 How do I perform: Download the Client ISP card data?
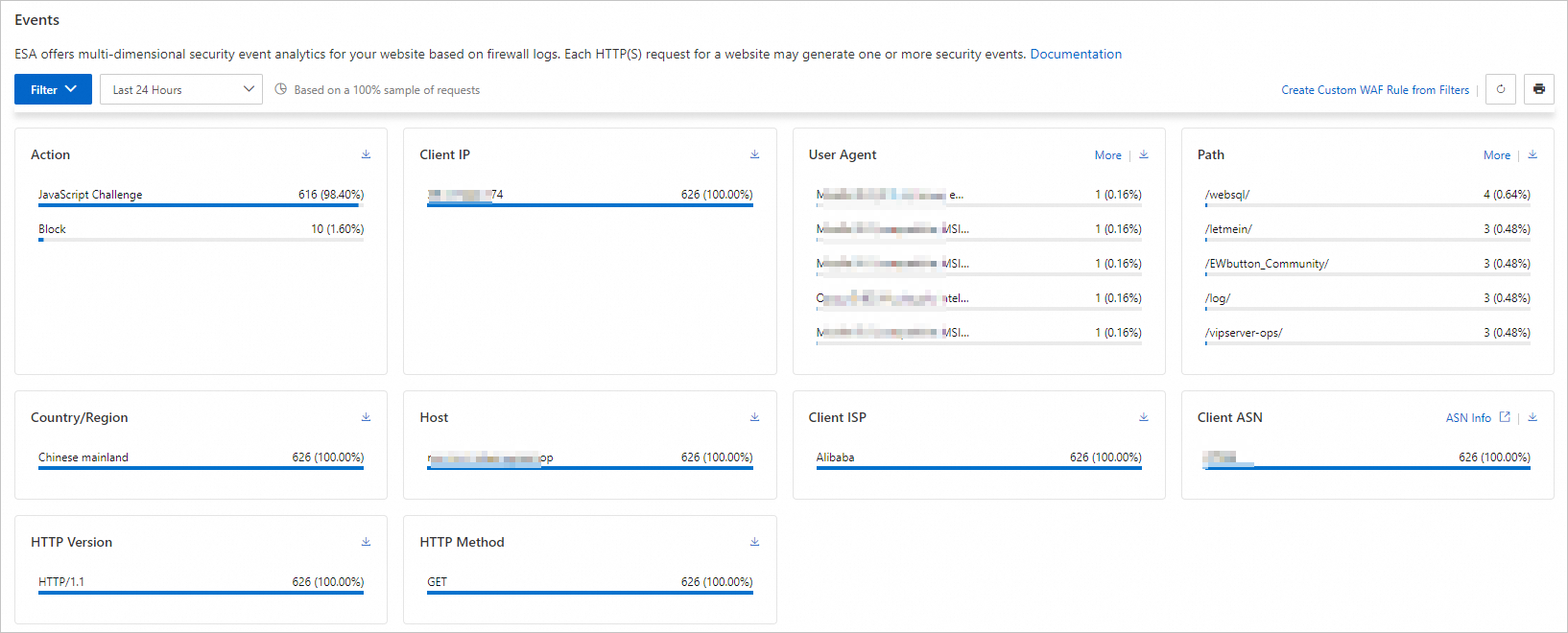point(1144,417)
